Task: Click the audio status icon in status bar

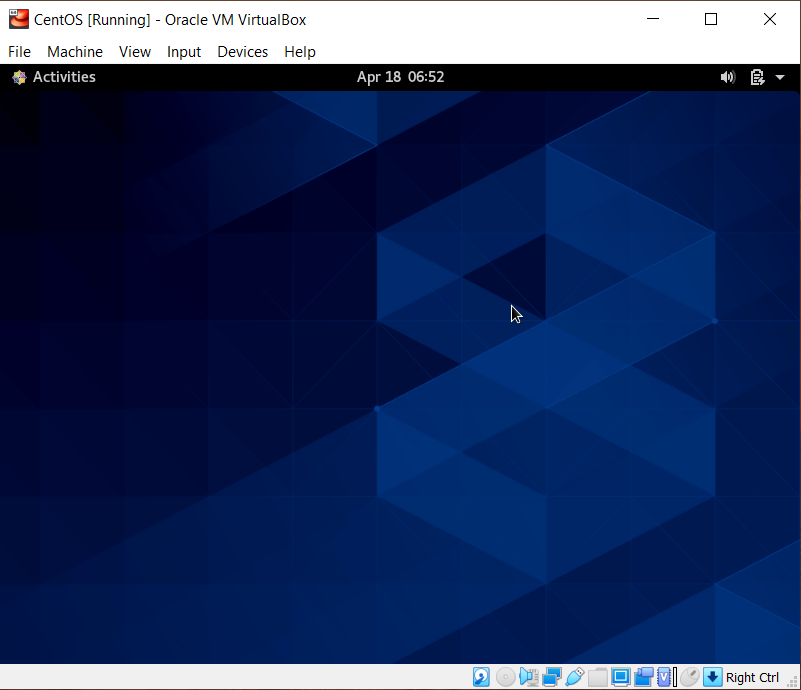Action: click(528, 677)
